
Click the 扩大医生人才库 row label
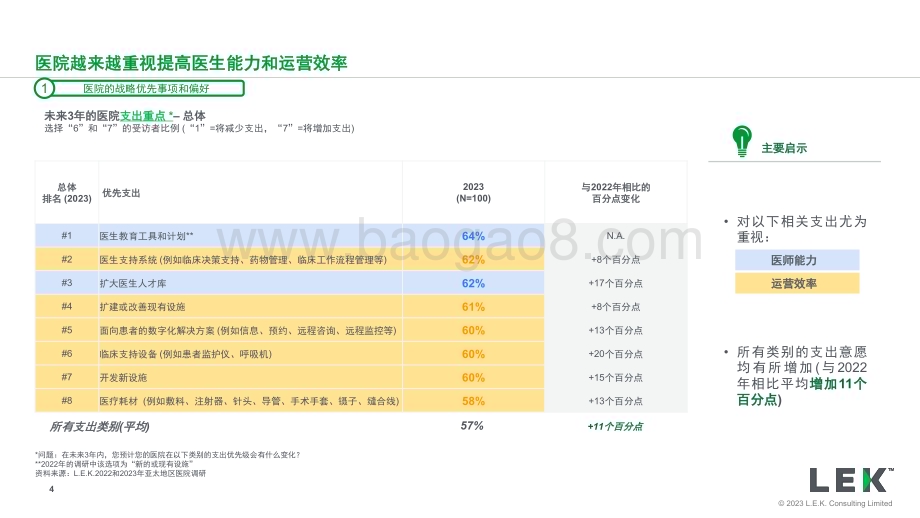133,283
